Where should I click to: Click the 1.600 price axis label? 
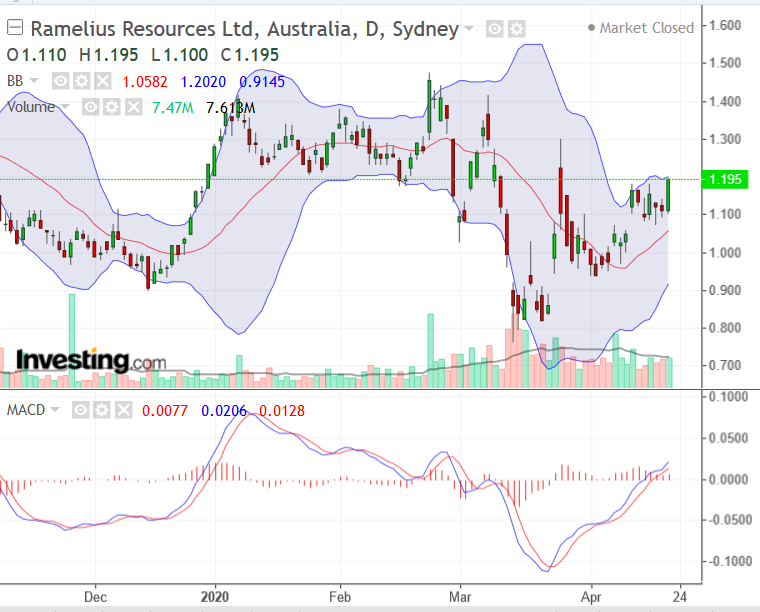click(x=725, y=25)
